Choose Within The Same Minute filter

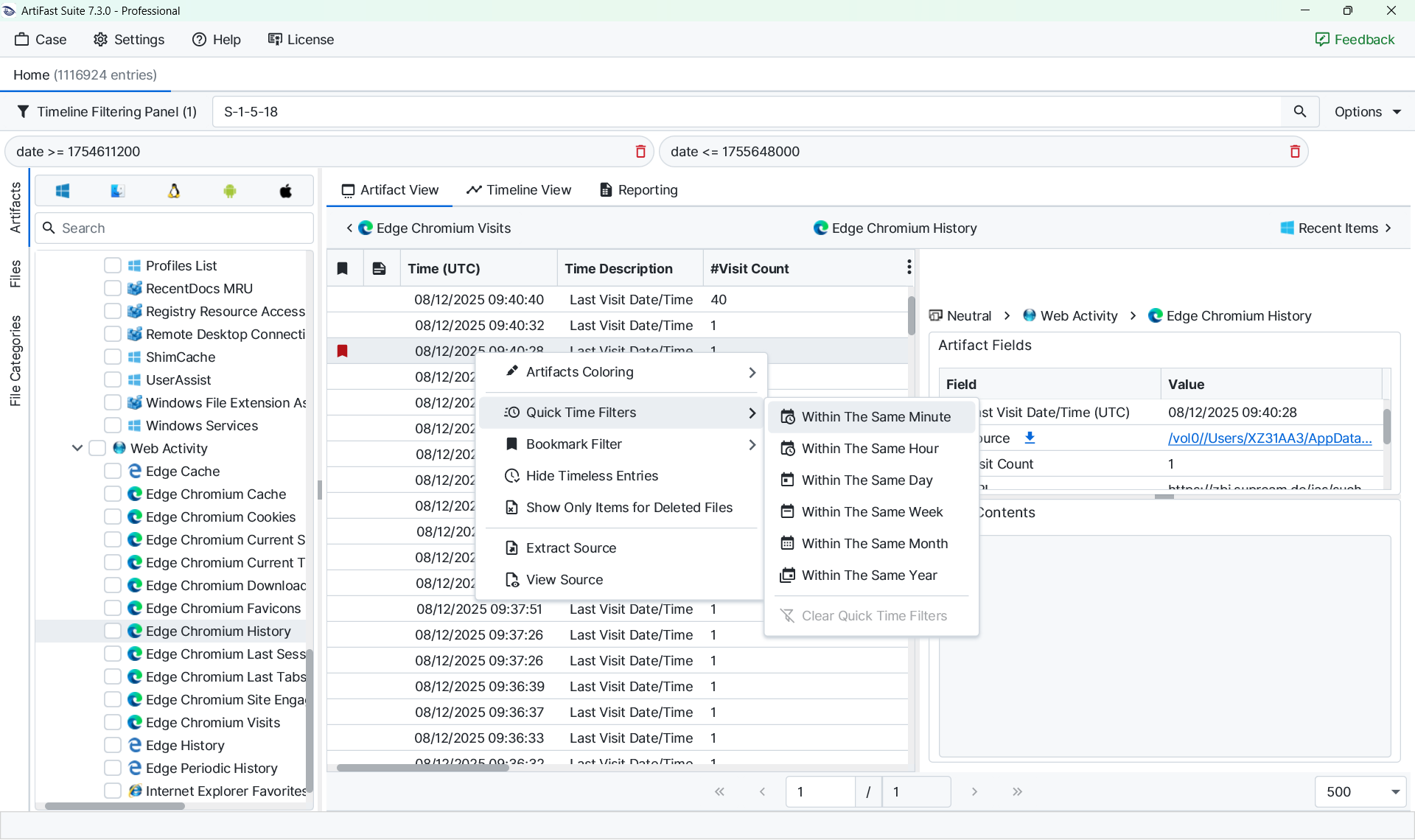[x=876, y=417]
